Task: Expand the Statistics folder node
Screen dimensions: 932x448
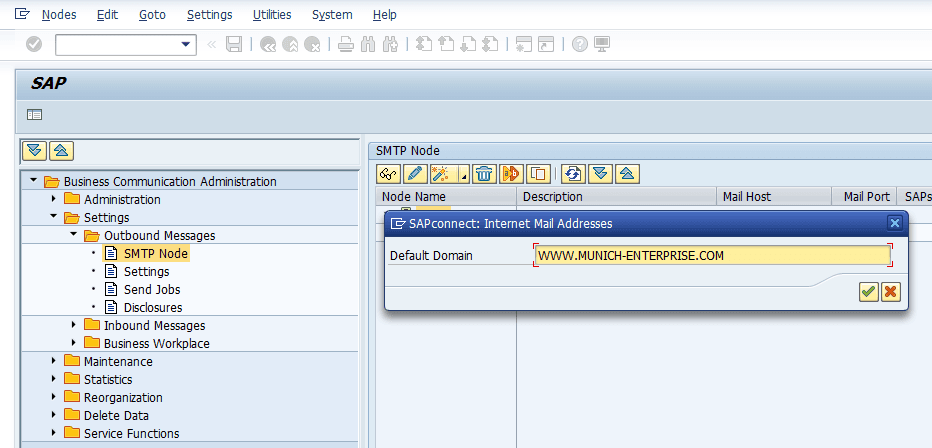Action: point(53,378)
